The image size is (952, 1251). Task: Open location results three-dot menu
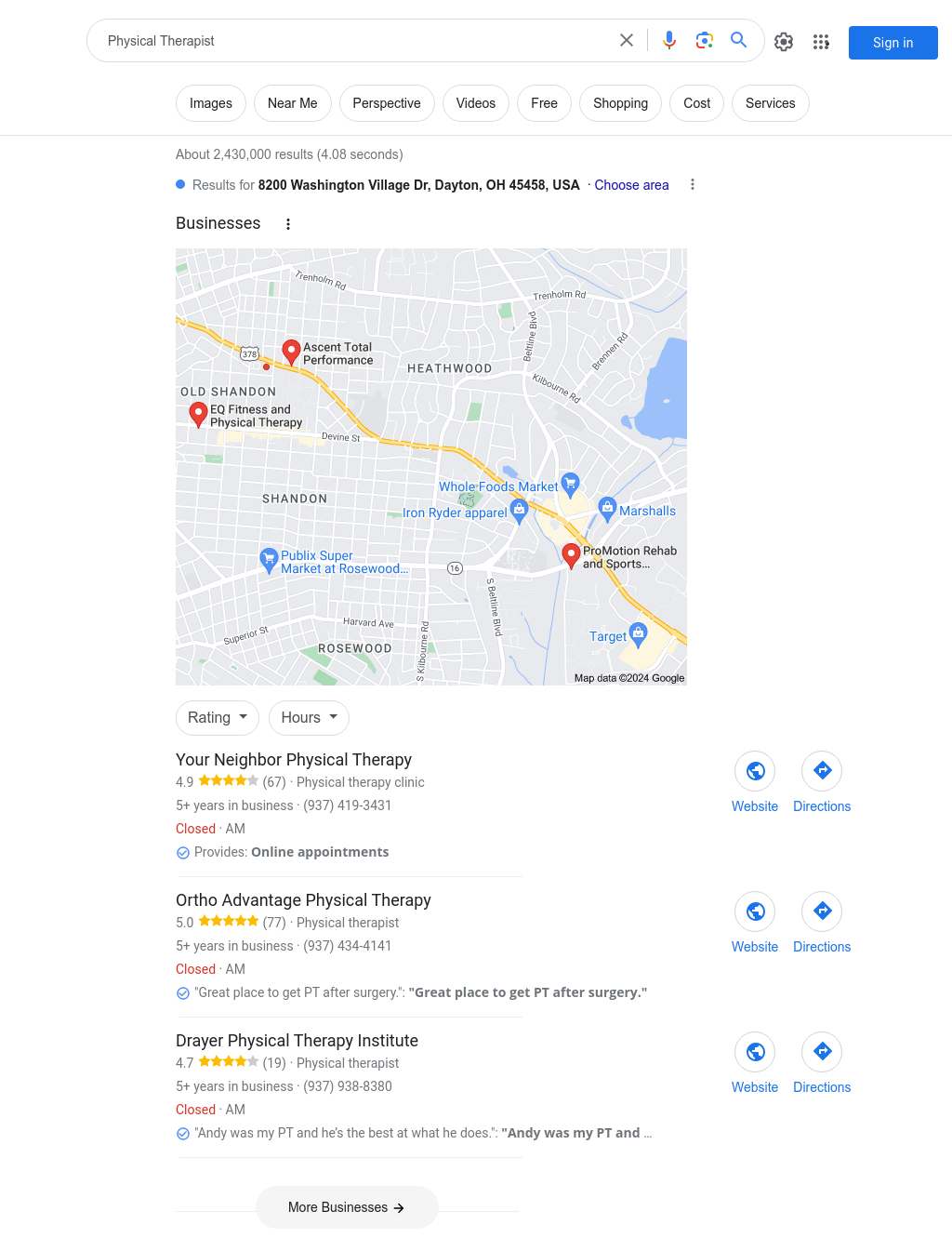(693, 184)
